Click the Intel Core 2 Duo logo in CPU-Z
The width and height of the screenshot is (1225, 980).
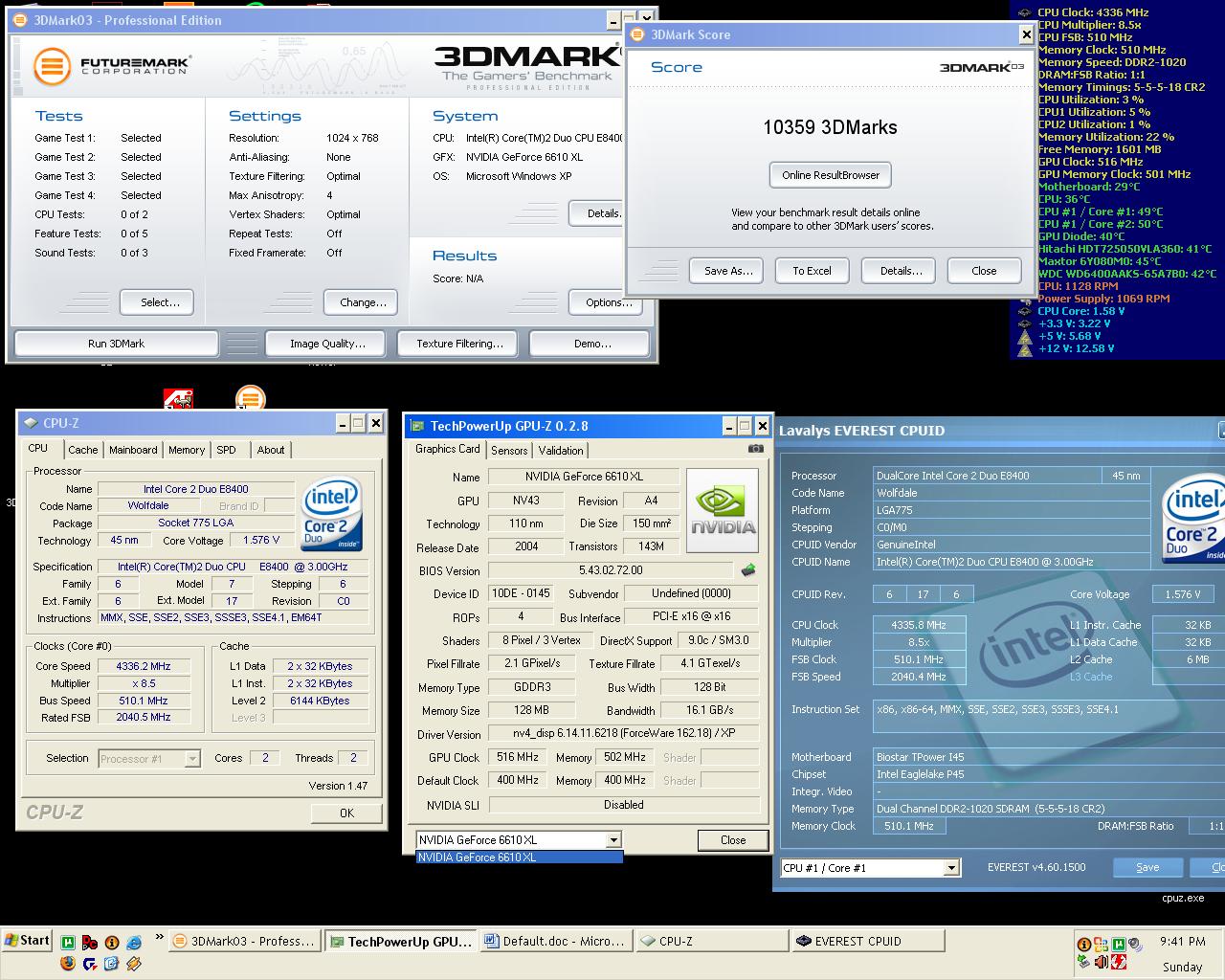(331, 515)
